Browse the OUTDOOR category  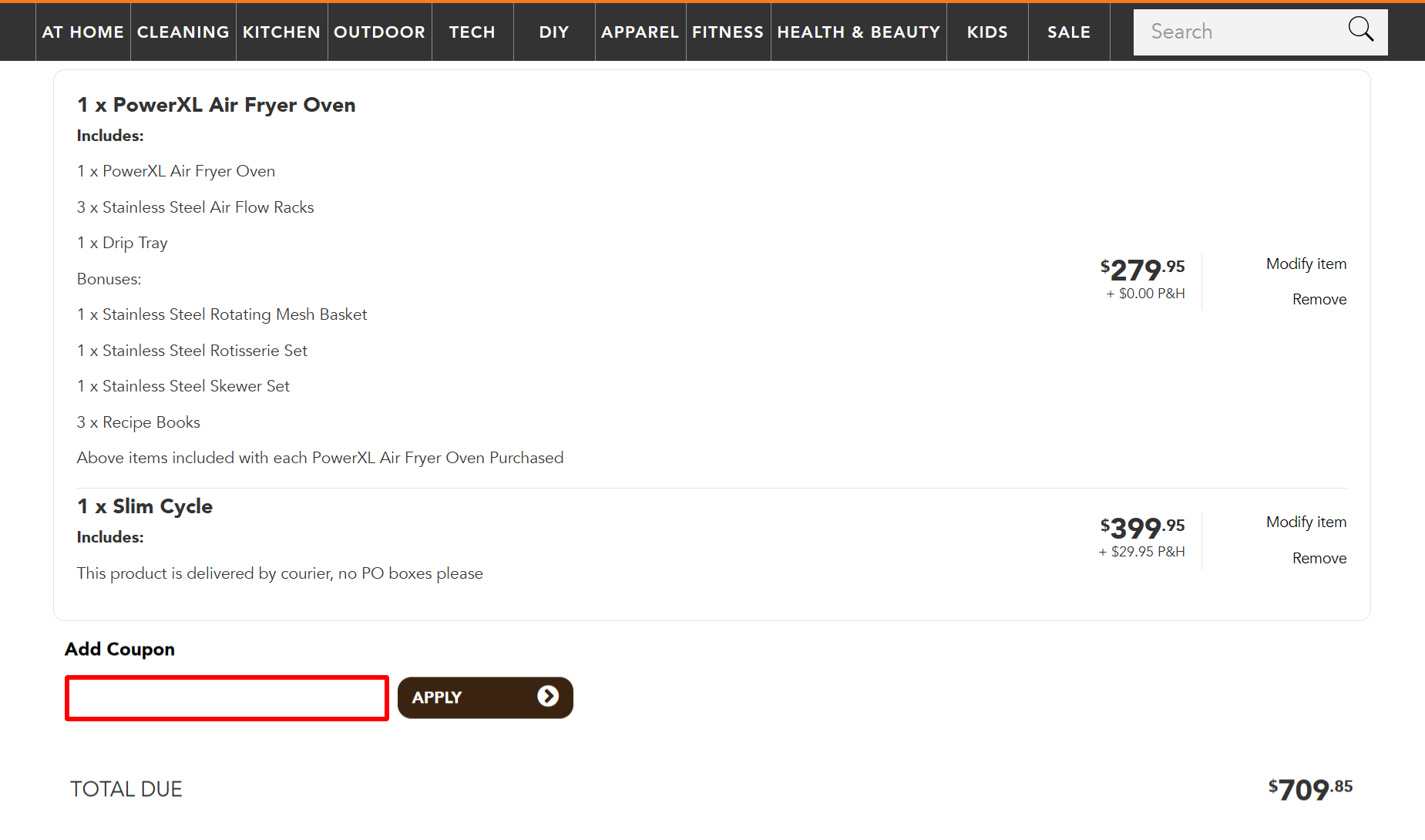[x=379, y=32]
